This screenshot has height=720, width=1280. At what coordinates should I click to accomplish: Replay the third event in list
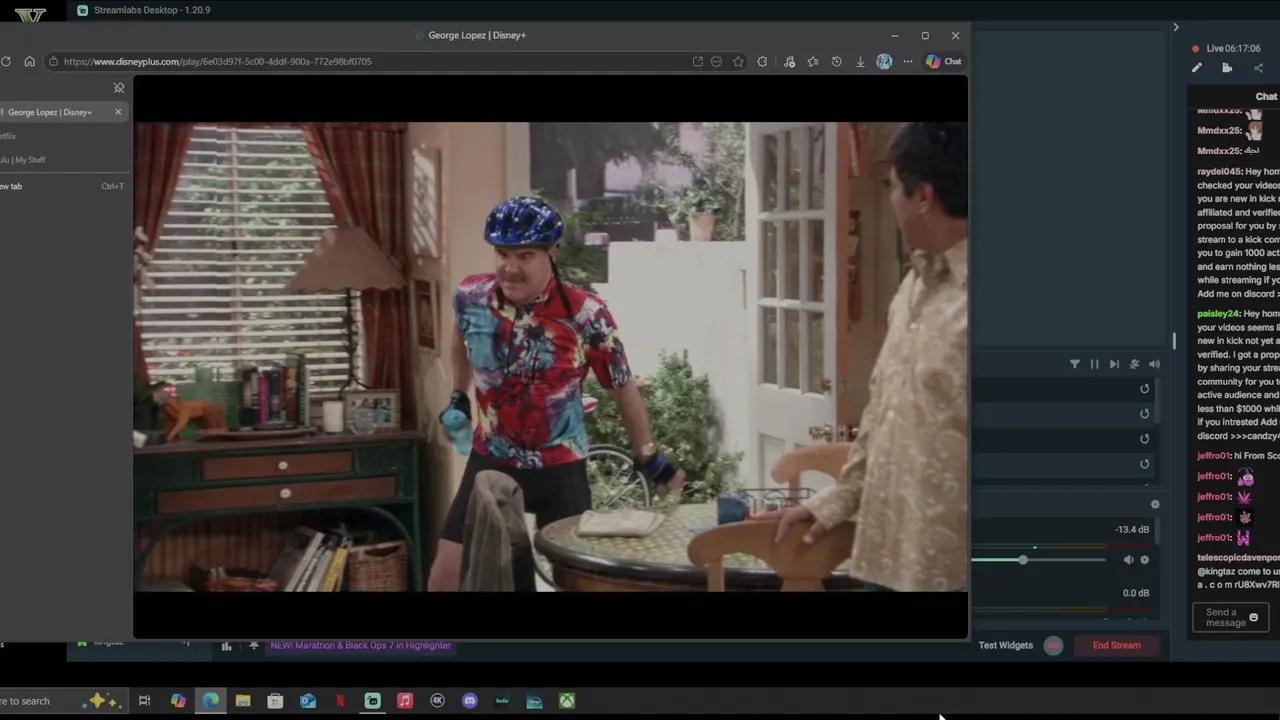tap(1145, 439)
